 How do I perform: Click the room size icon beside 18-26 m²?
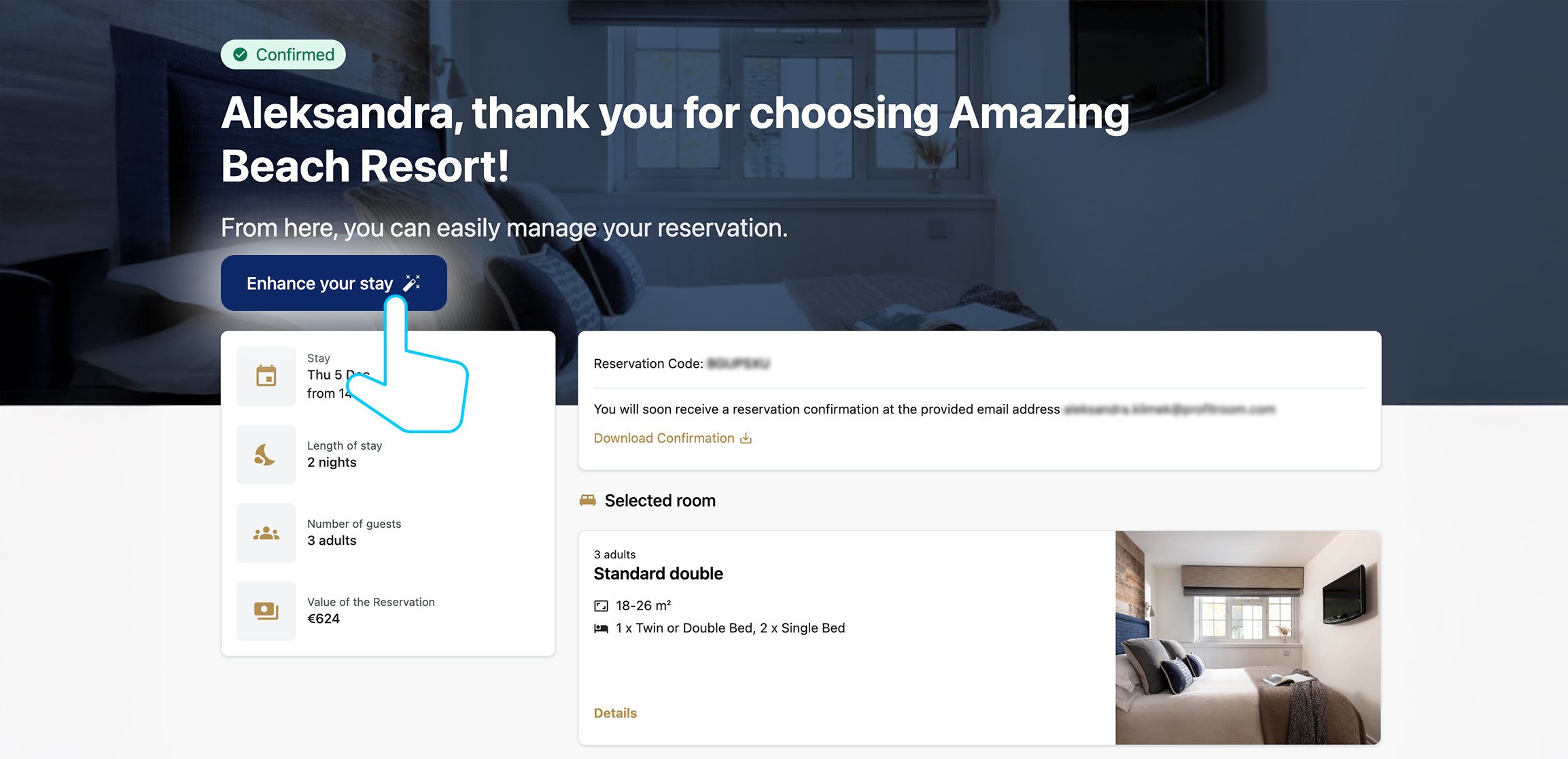(601, 604)
